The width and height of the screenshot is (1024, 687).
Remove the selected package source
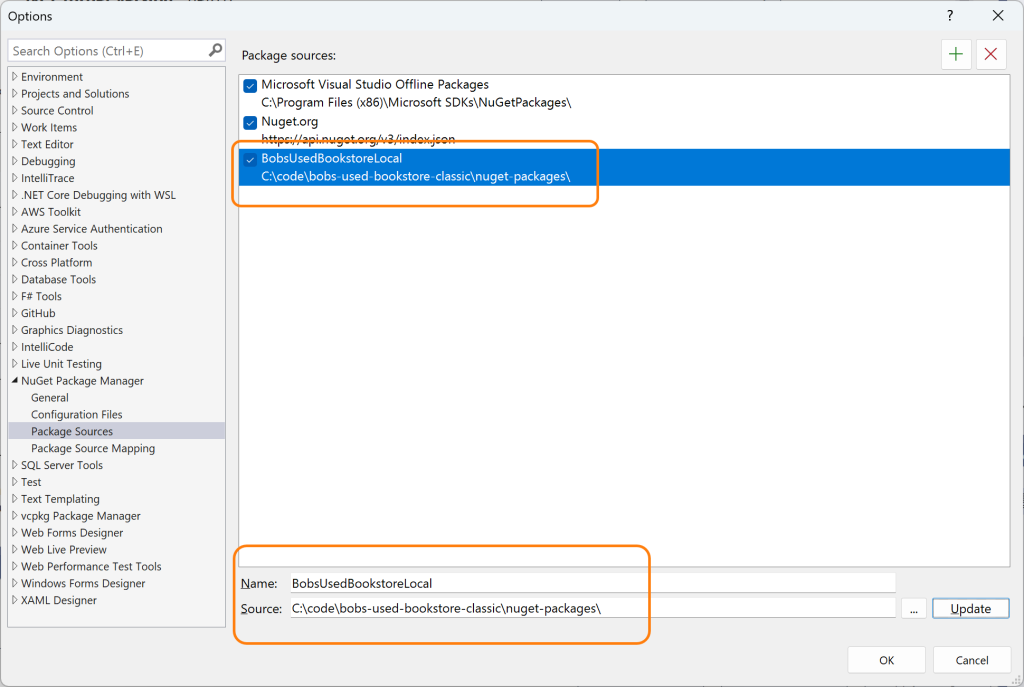coord(990,54)
